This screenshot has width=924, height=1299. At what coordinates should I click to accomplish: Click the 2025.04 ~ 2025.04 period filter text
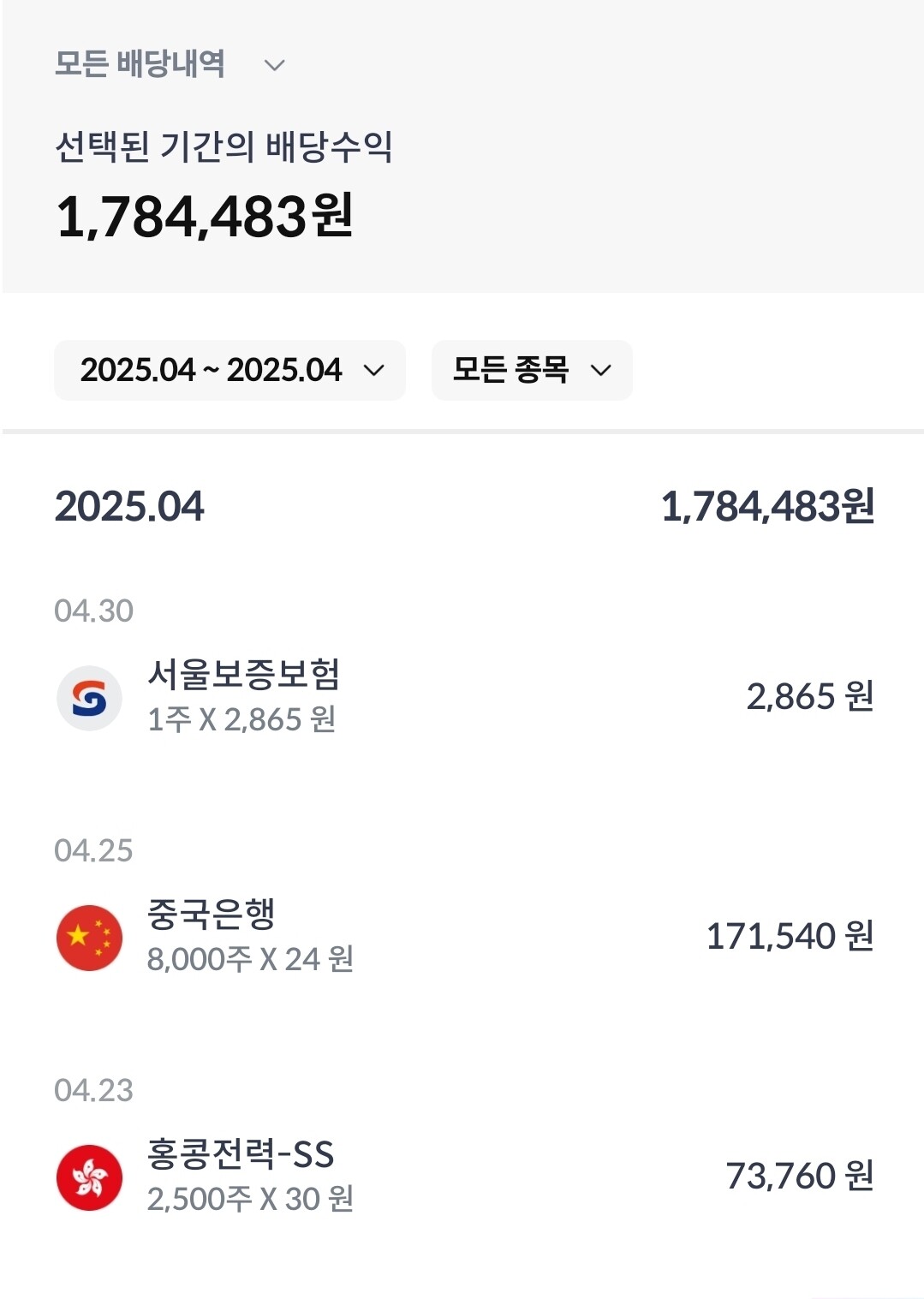211,370
